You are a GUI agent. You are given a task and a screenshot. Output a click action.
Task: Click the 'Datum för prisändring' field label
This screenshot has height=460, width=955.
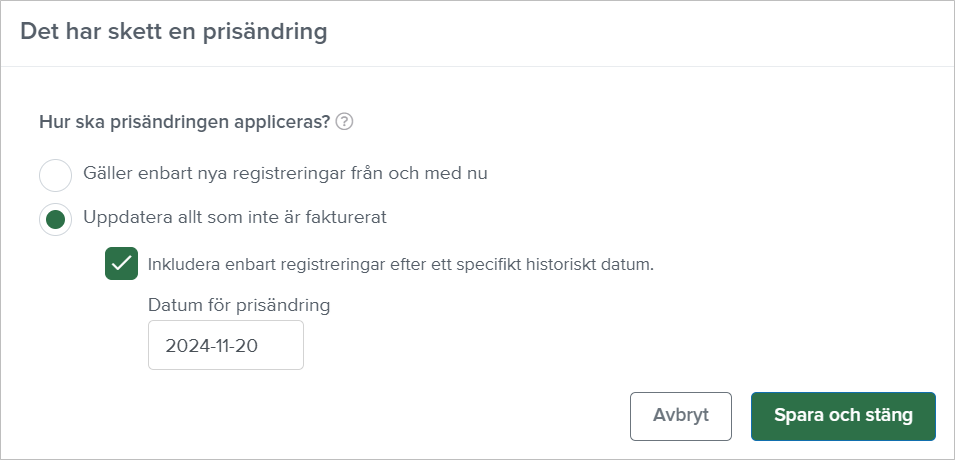(x=239, y=305)
